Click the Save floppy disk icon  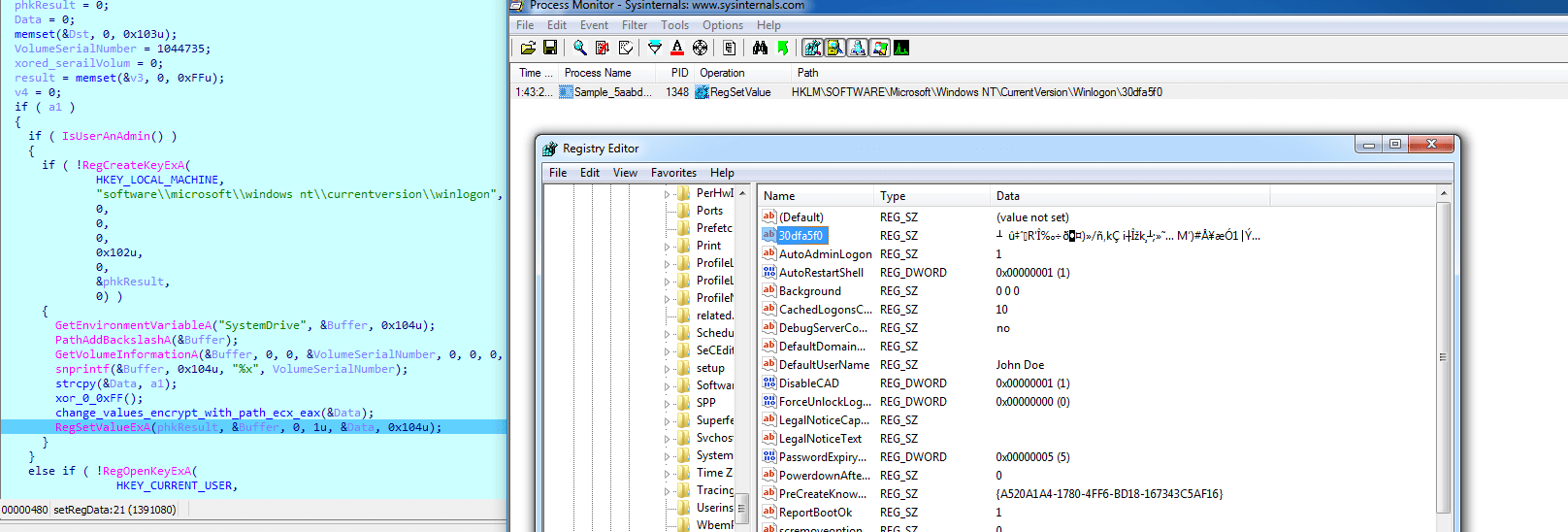550,48
